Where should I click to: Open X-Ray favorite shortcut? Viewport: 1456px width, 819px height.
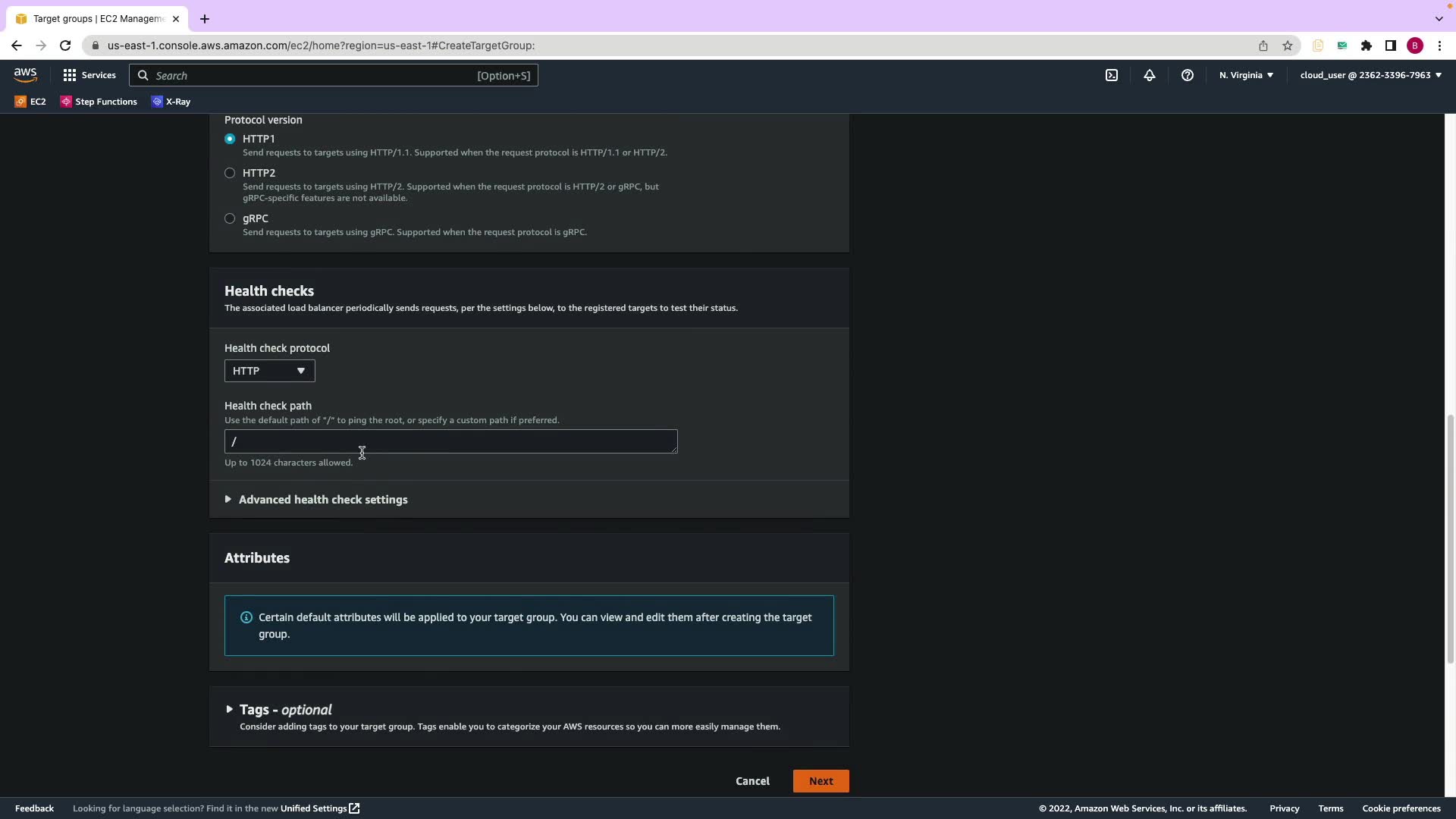[x=171, y=102]
